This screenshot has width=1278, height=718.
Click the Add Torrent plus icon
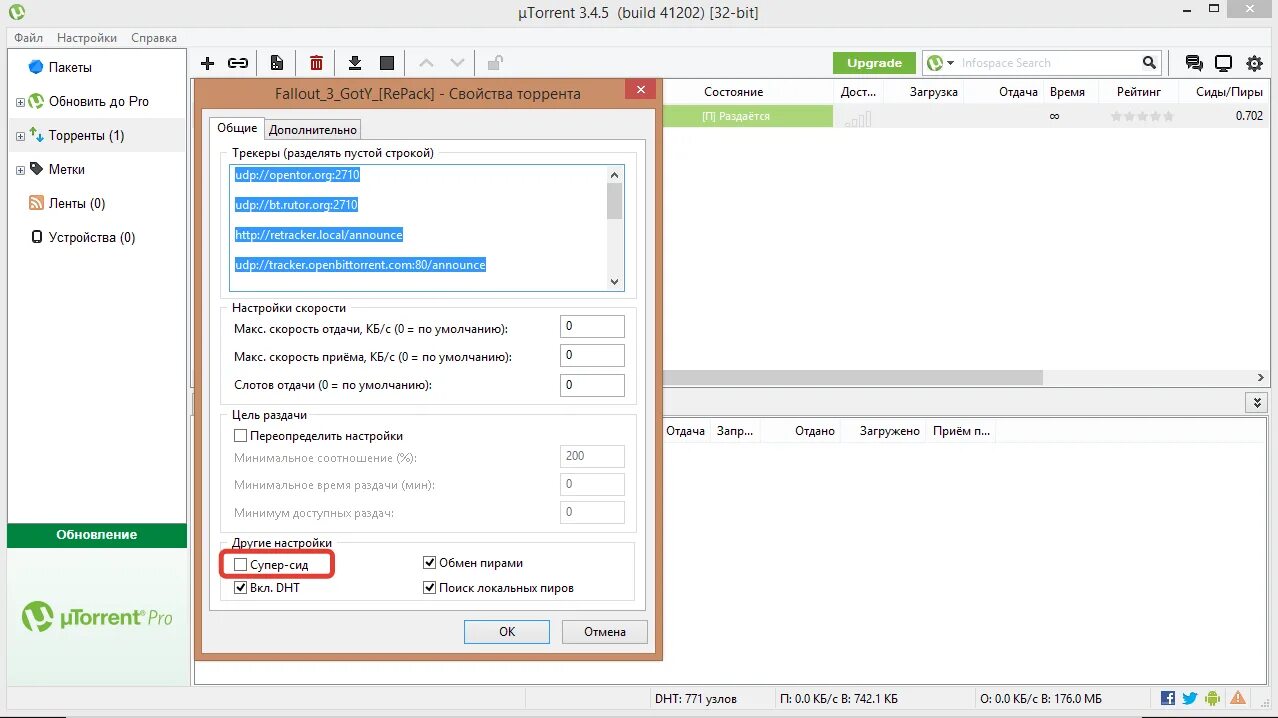pyautogui.click(x=208, y=63)
